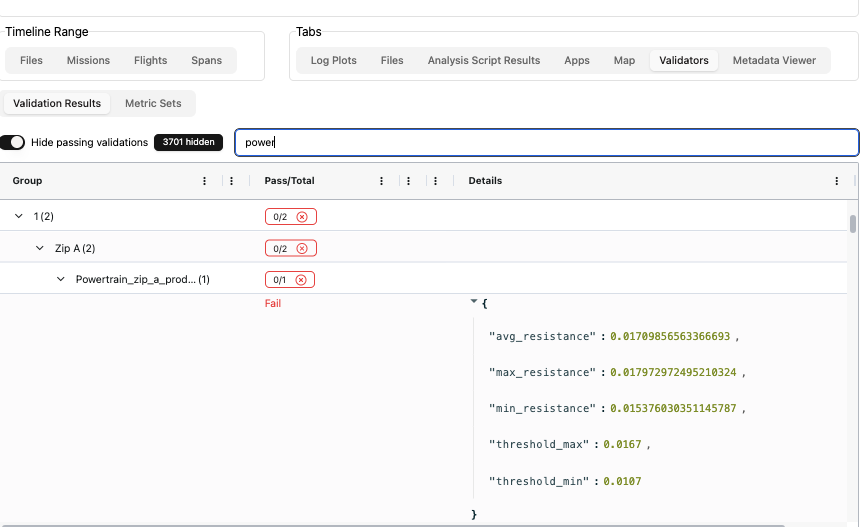Switch to Metric Sets sub-tab
The image size is (863, 527).
pos(153,103)
